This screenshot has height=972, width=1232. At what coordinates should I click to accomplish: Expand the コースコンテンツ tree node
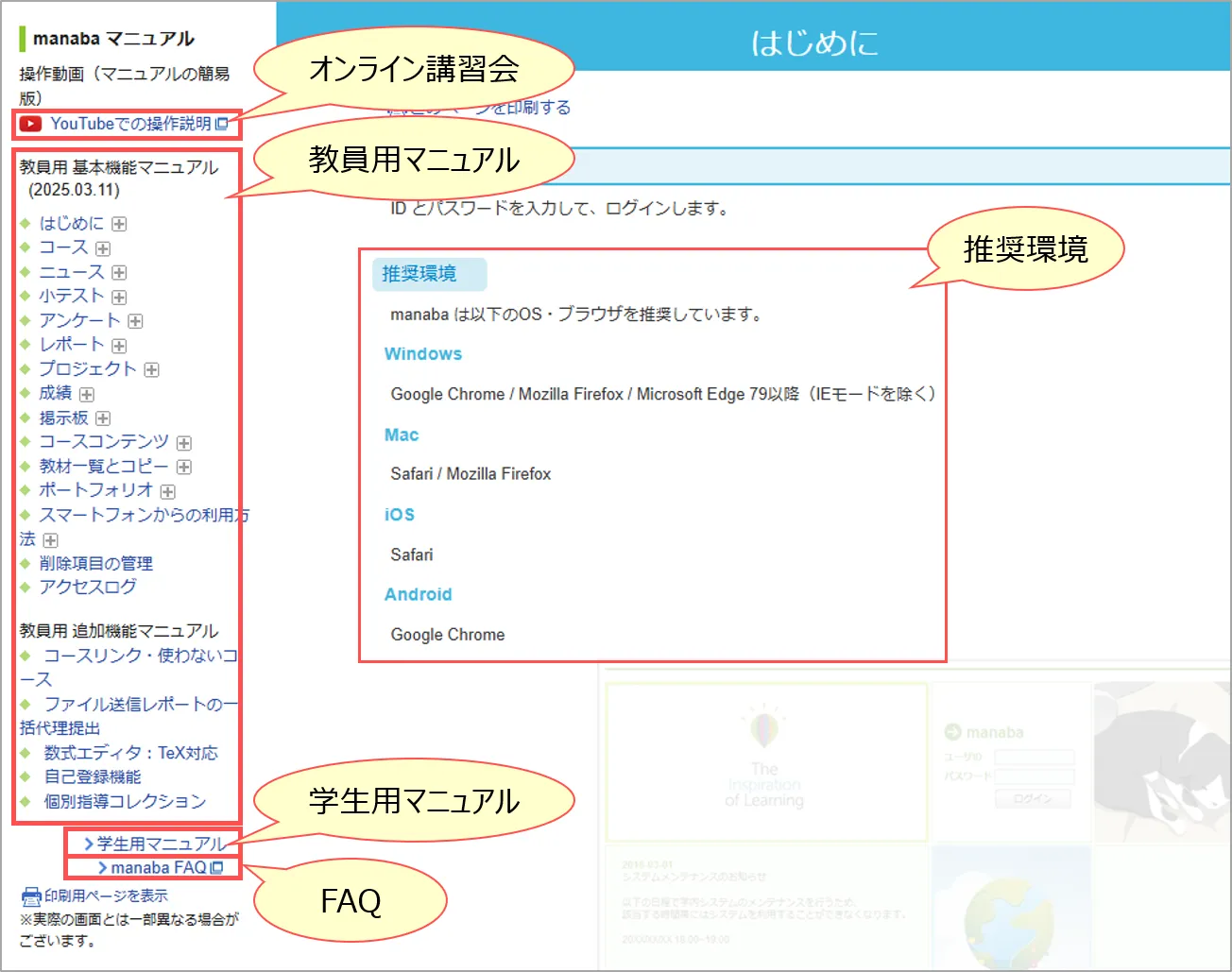coord(184,443)
